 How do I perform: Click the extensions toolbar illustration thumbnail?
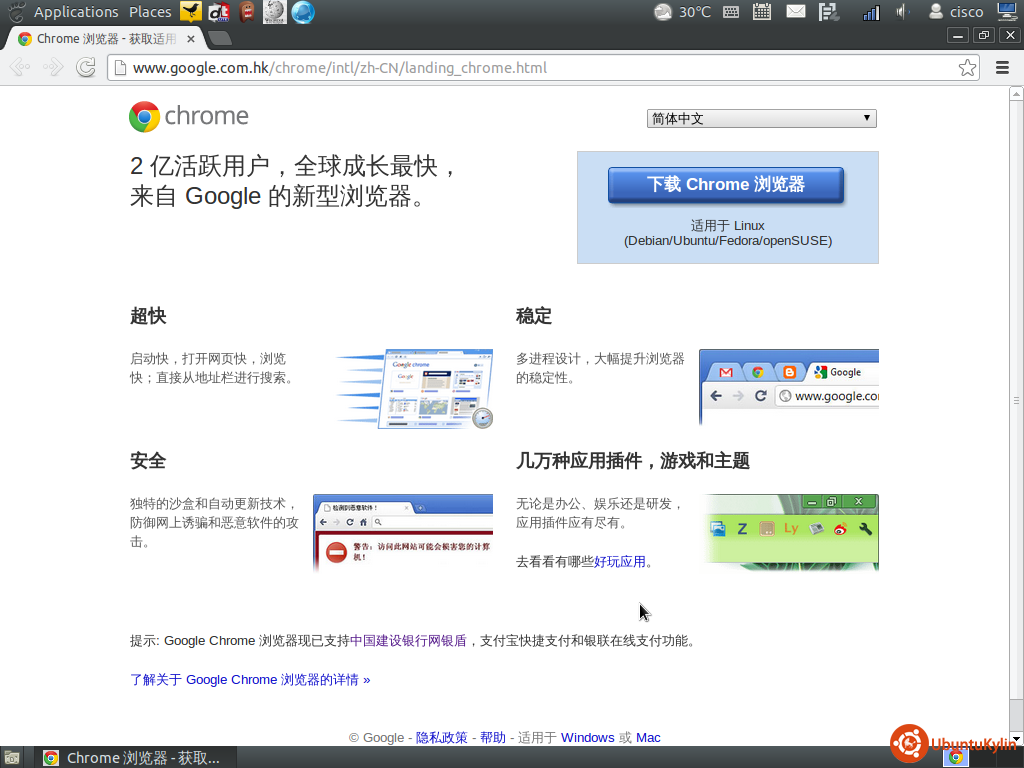click(792, 532)
